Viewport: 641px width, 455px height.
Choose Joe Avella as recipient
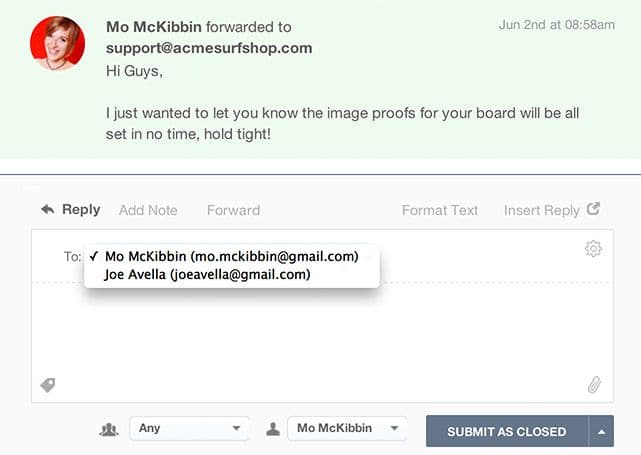coord(207,274)
